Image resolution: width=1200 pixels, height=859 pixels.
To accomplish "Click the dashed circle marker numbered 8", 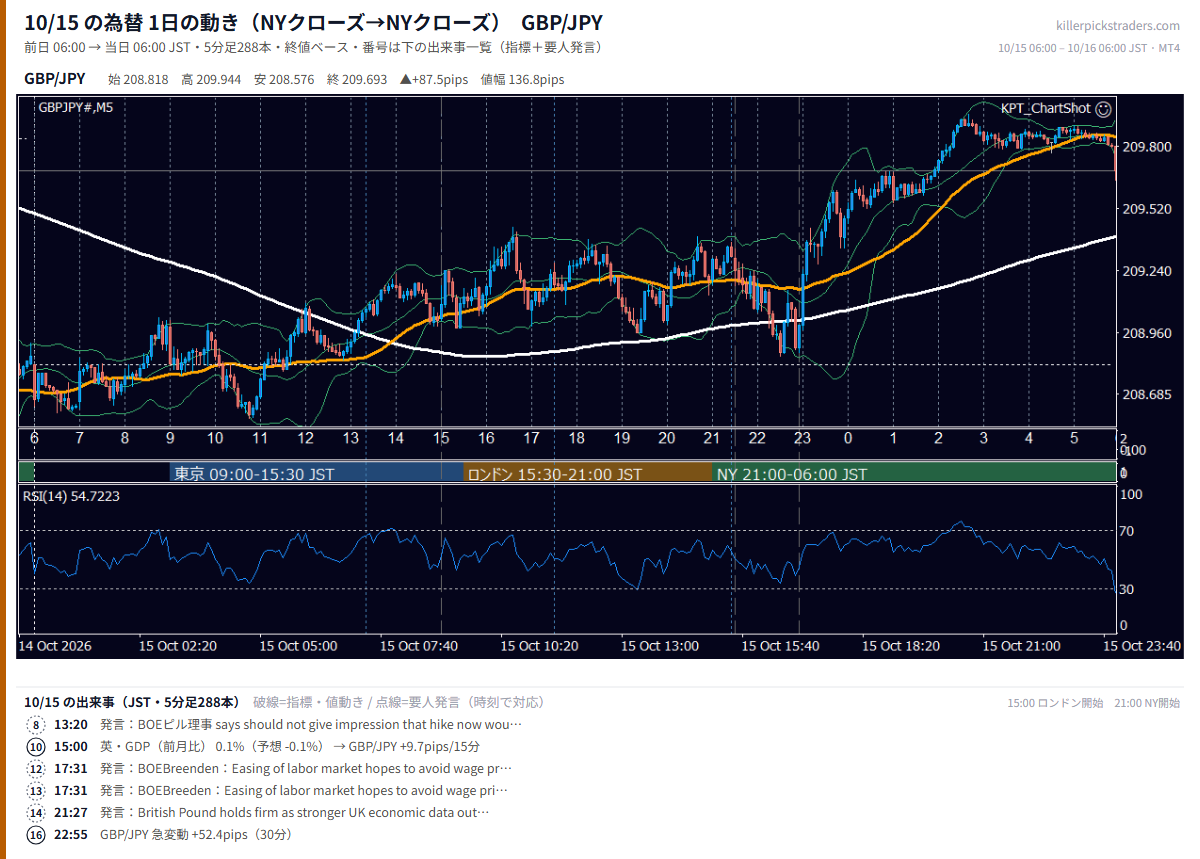I will point(37,725).
